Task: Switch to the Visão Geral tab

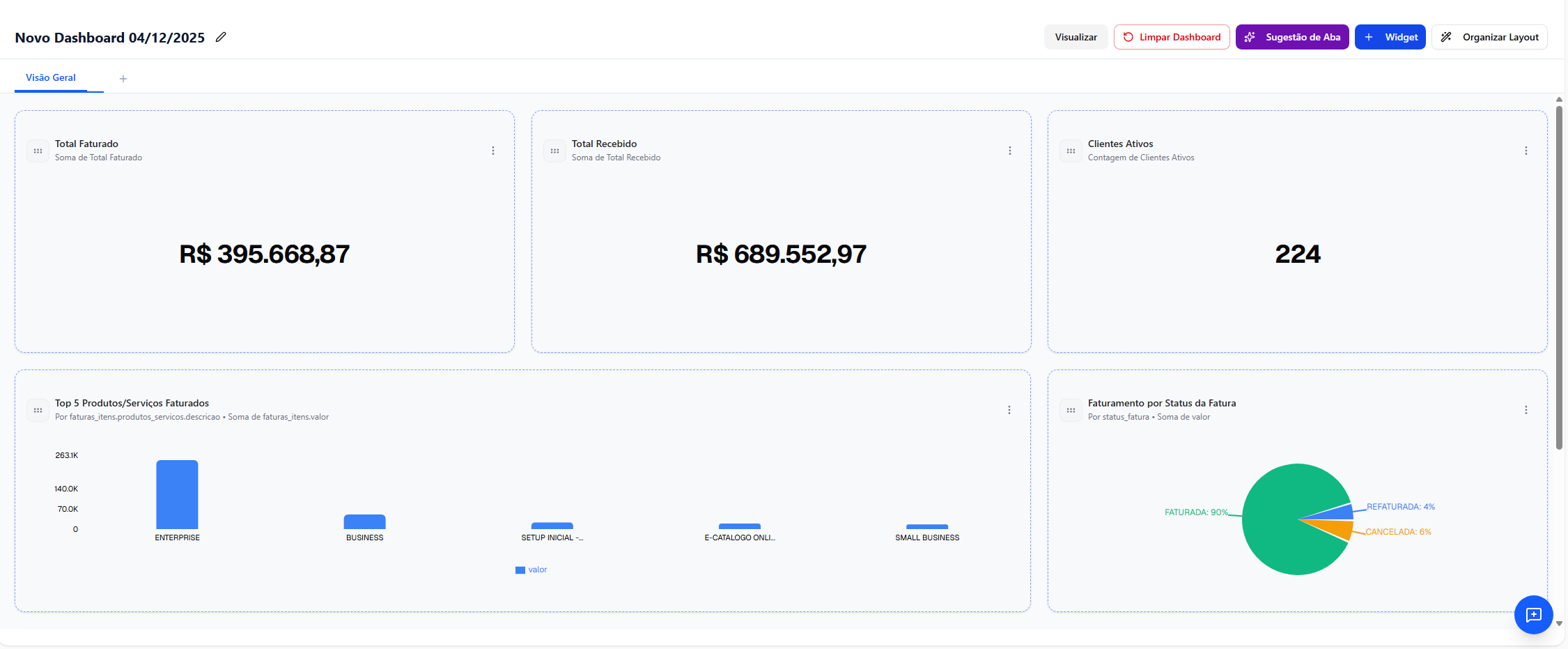Action: pyautogui.click(x=51, y=77)
